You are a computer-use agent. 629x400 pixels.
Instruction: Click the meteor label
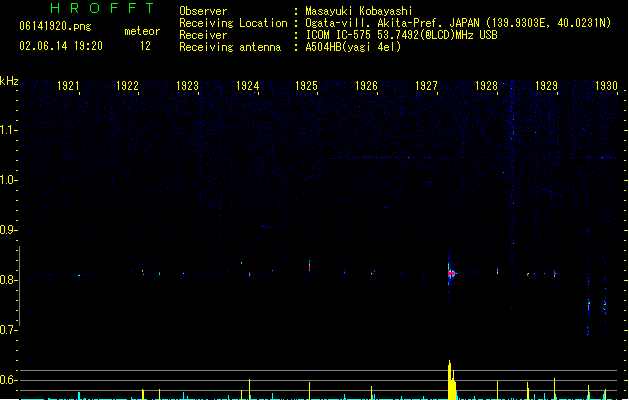(x=142, y=31)
